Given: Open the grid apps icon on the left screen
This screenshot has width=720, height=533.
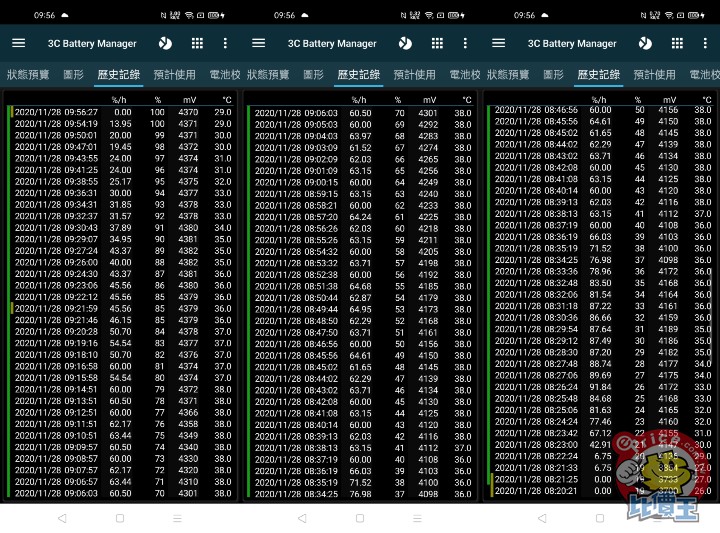Looking at the screenshot, I should coord(197,43).
